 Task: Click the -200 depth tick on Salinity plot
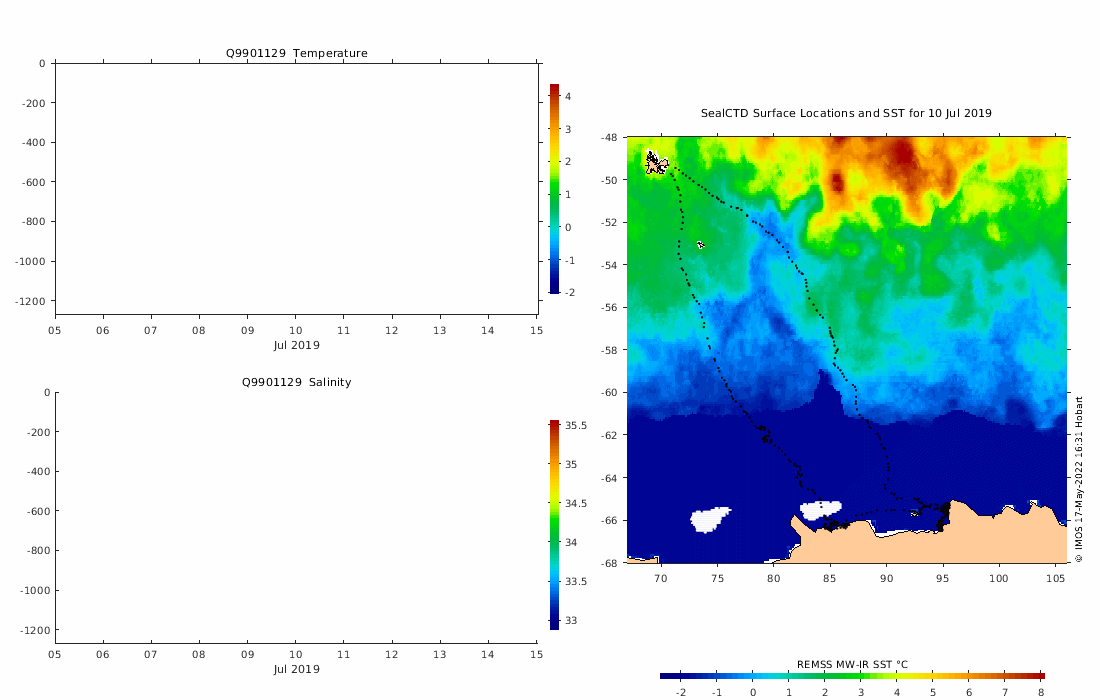click(39, 433)
